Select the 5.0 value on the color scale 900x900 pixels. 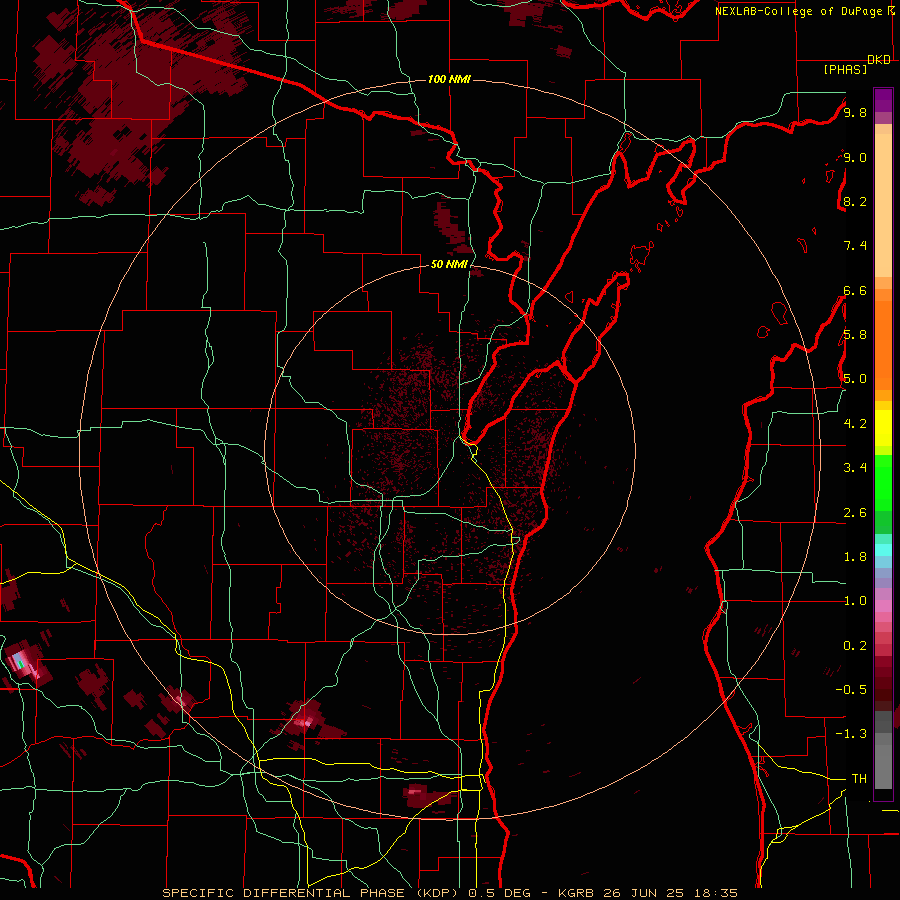(855, 379)
